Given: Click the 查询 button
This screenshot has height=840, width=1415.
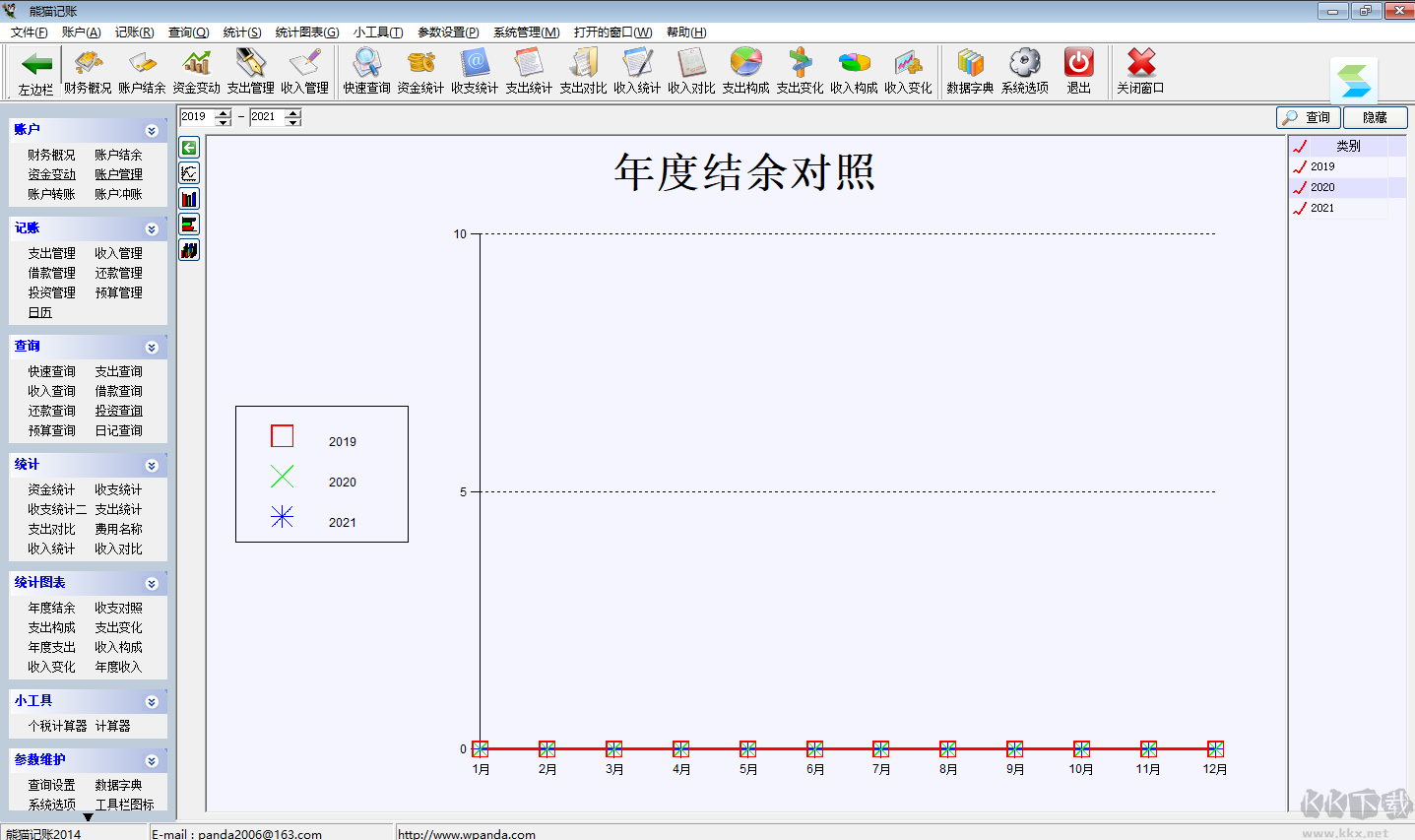Looking at the screenshot, I should [x=1308, y=116].
